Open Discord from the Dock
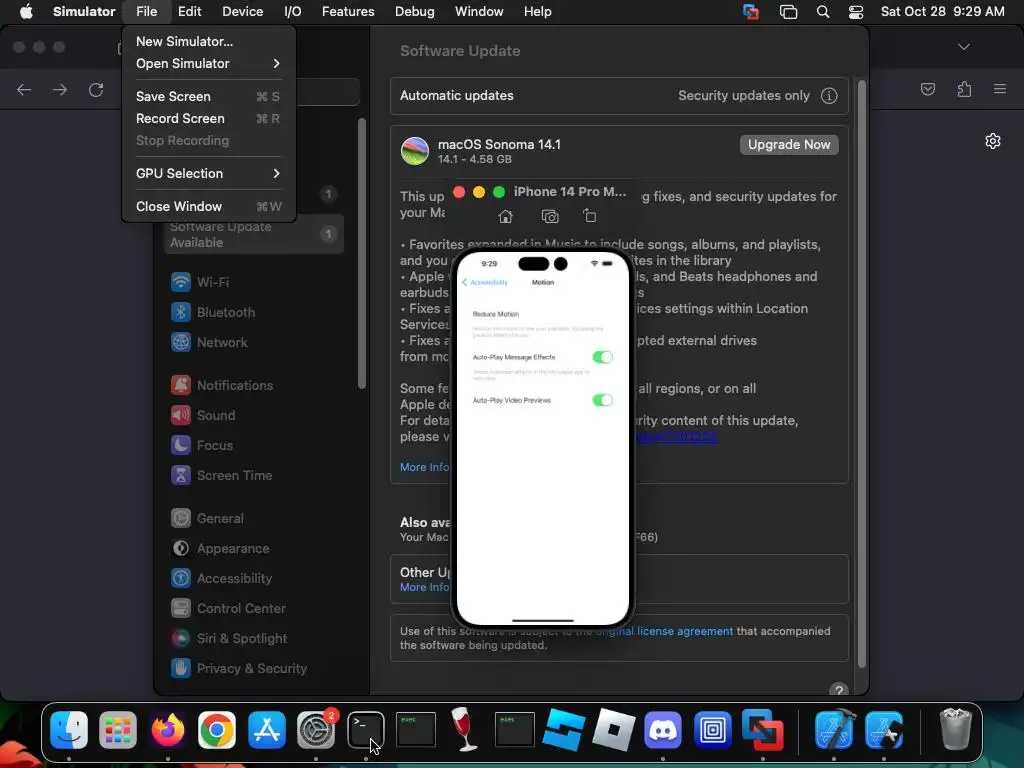 click(663, 729)
